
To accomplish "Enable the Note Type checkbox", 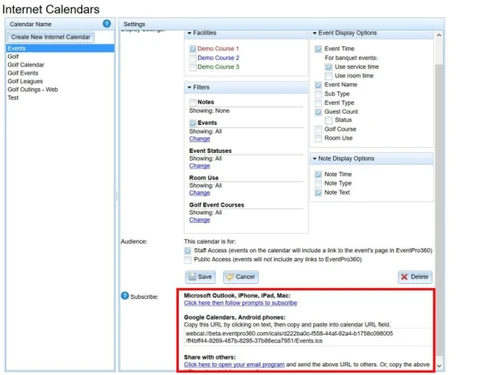I will [x=318, y=183].
